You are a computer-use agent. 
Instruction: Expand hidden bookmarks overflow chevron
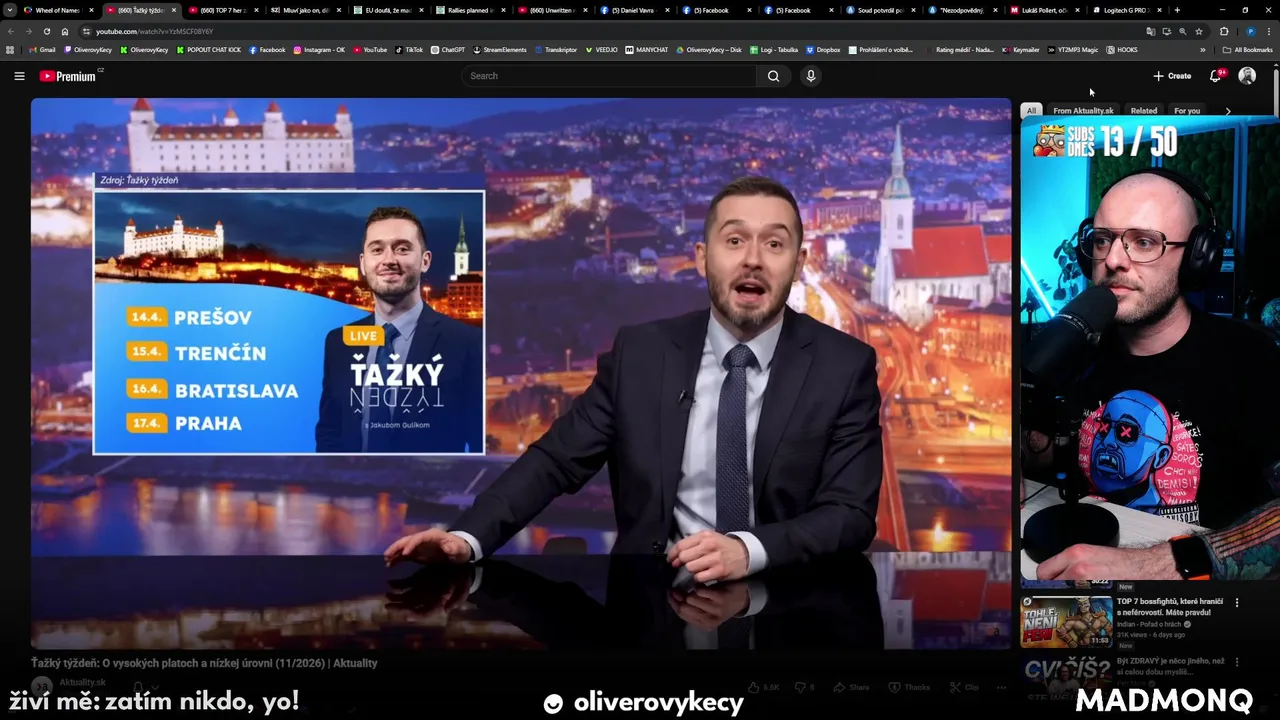pyautogui.click(x=1203, y=50)
